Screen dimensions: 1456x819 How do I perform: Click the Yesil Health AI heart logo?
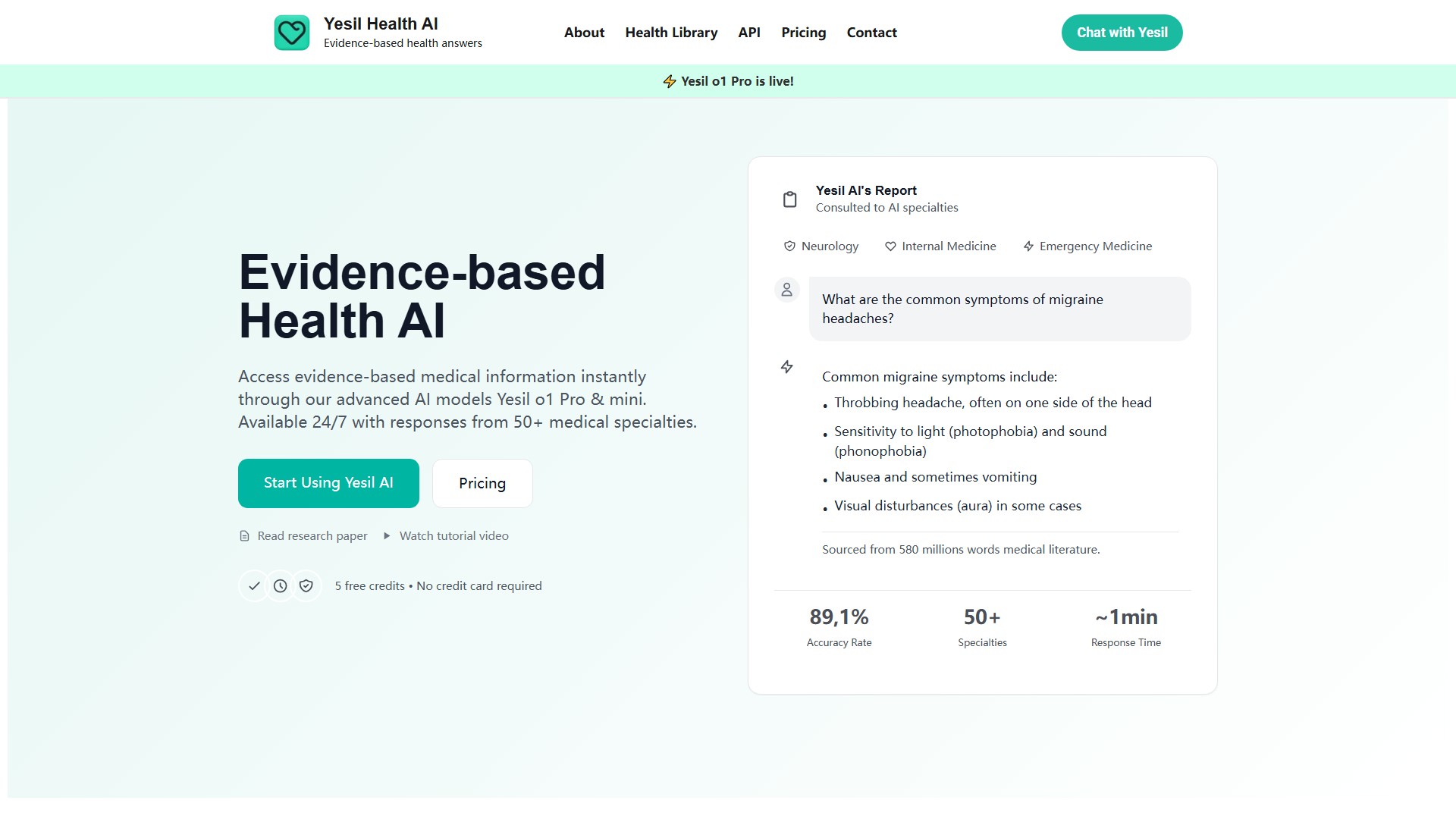click(291, 33)
